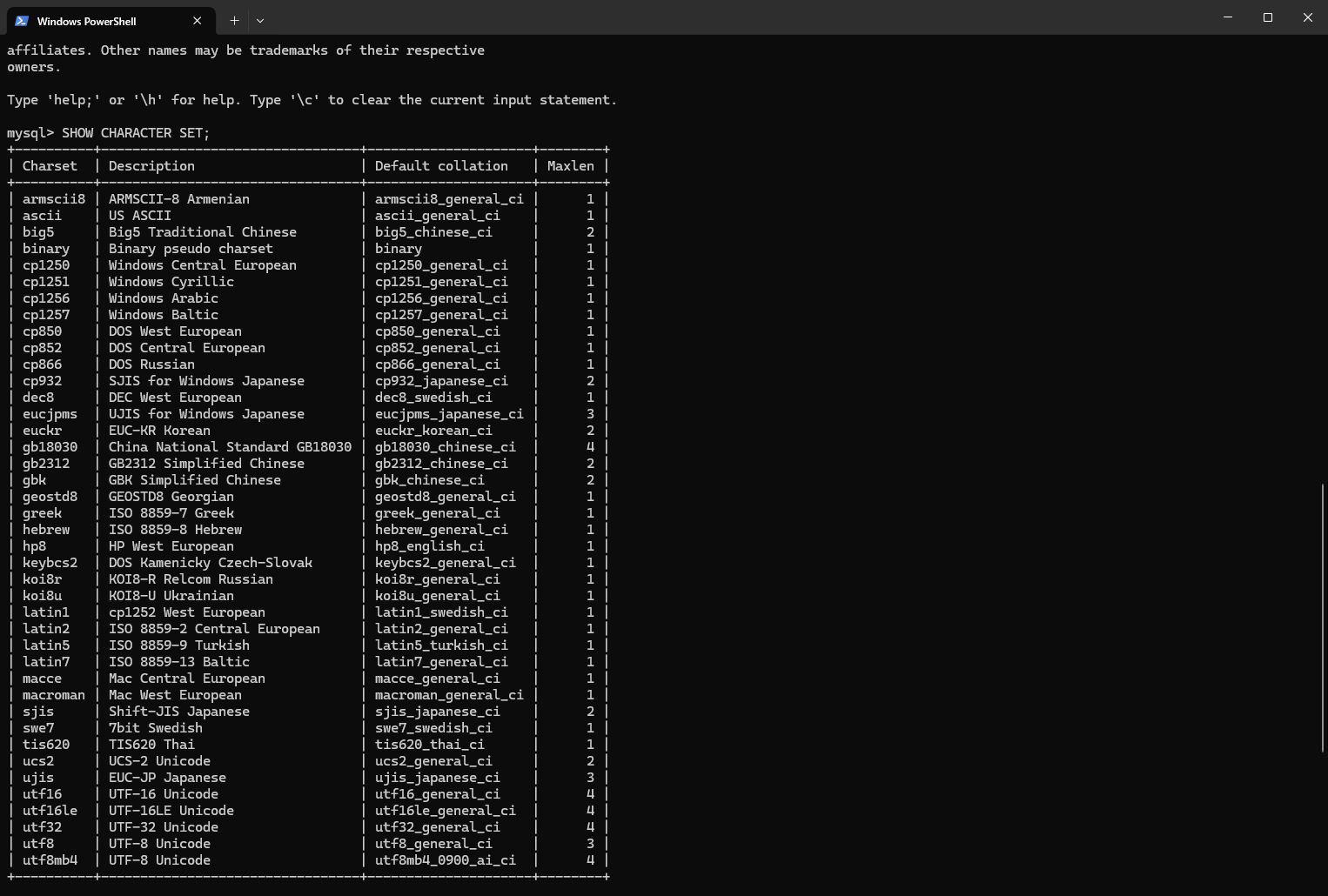Viewport: 1328px width, 896px height.
Task: Click the 'SHOW CHARACTER SET;' command text
Action: click(x=136, y=133)
